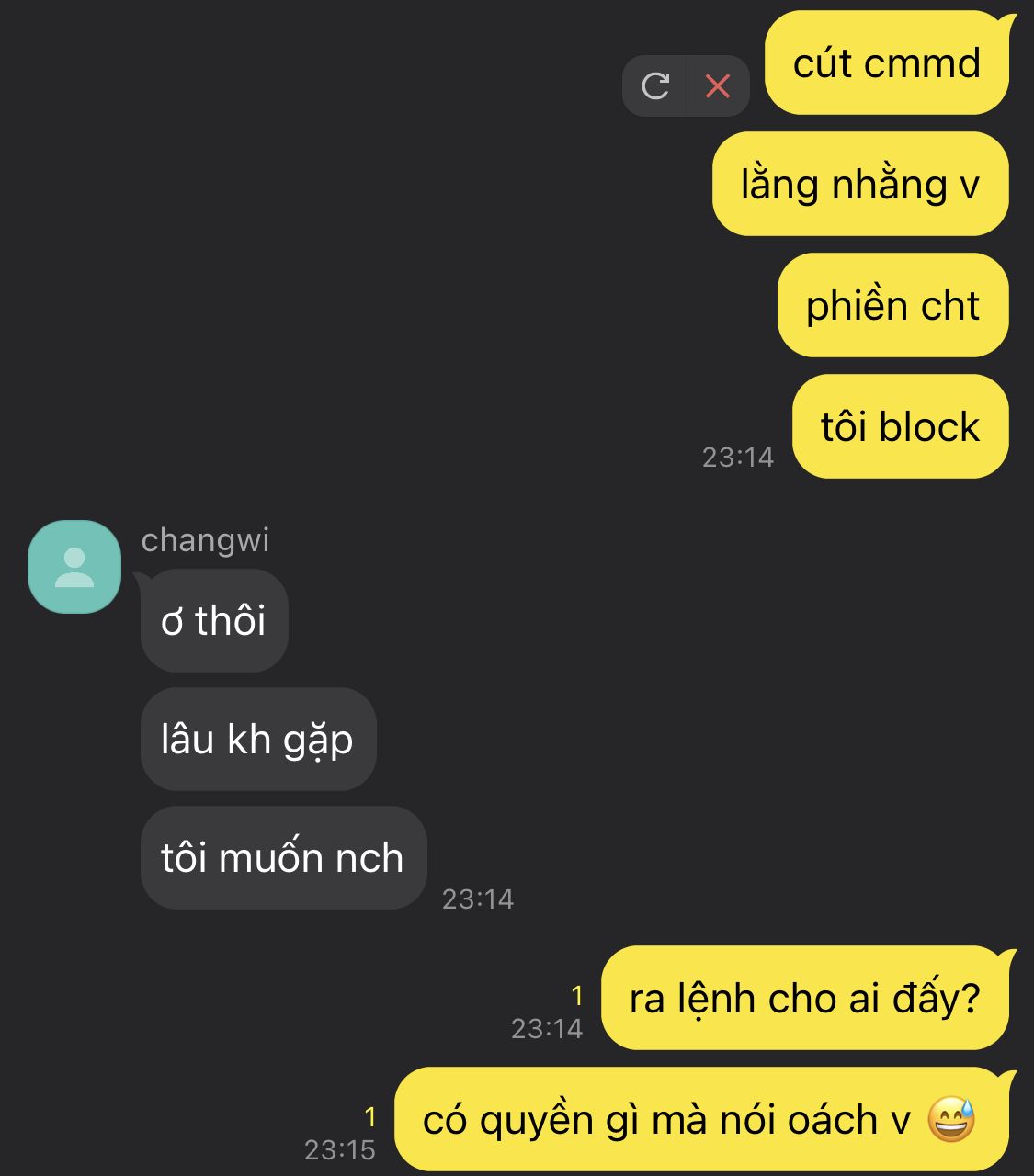
Task: Tap the 23:14 timestamp after 'tôi muốn nch'
Action: [x=478, y=899]
